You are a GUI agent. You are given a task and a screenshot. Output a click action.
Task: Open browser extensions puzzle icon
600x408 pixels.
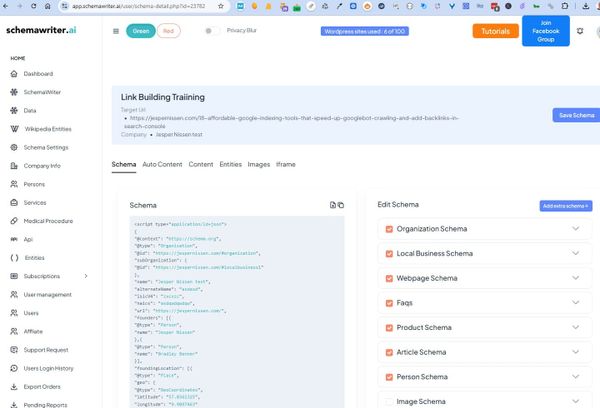(565, 6)
